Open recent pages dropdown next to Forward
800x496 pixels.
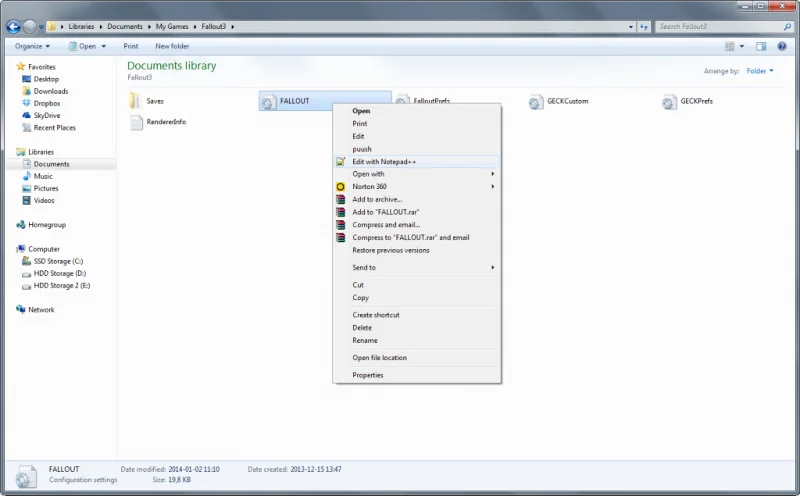point(41,27)
